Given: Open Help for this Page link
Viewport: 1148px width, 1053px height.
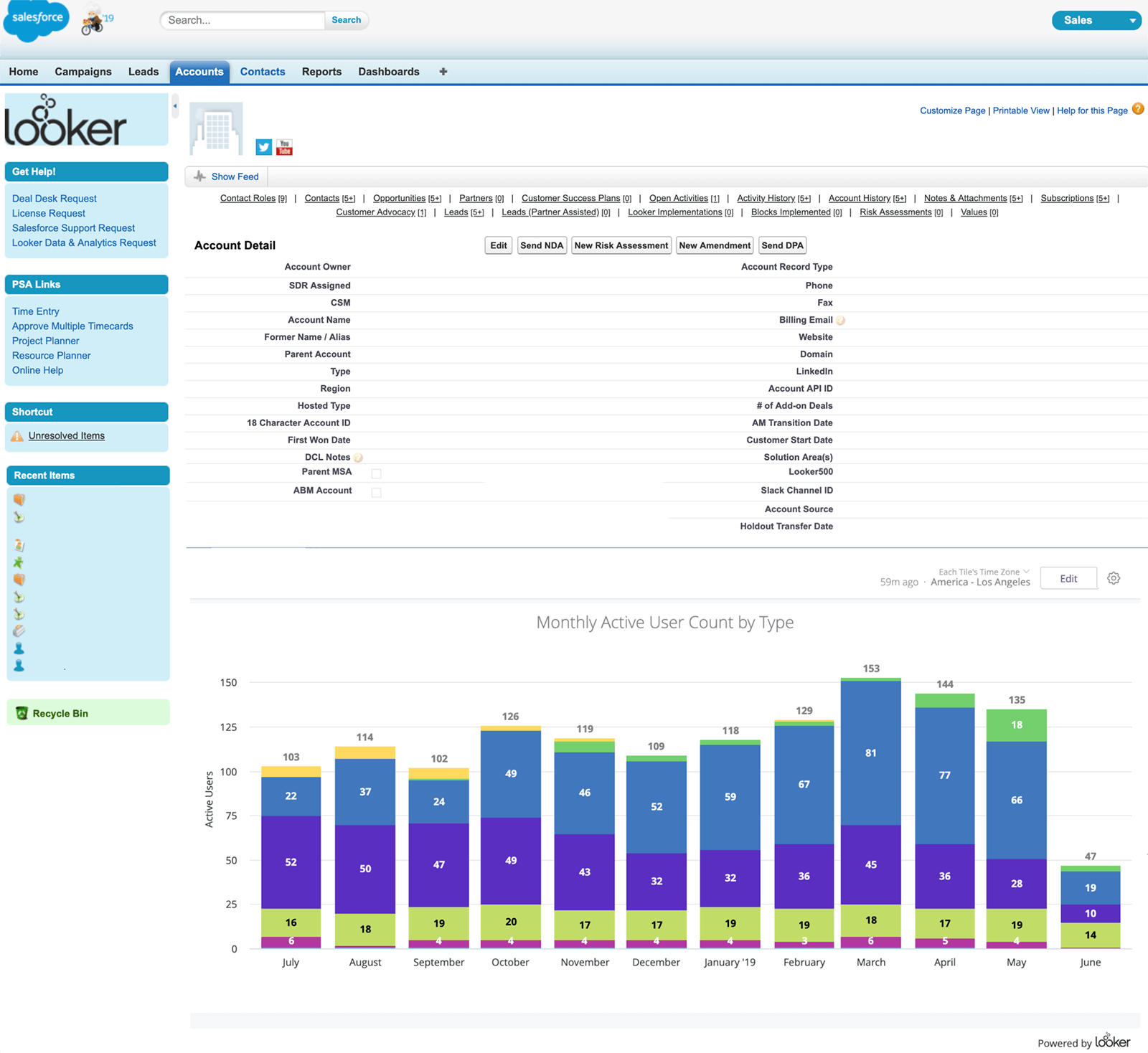Looking at the screenshot, I should click(x=1092, y=110).
